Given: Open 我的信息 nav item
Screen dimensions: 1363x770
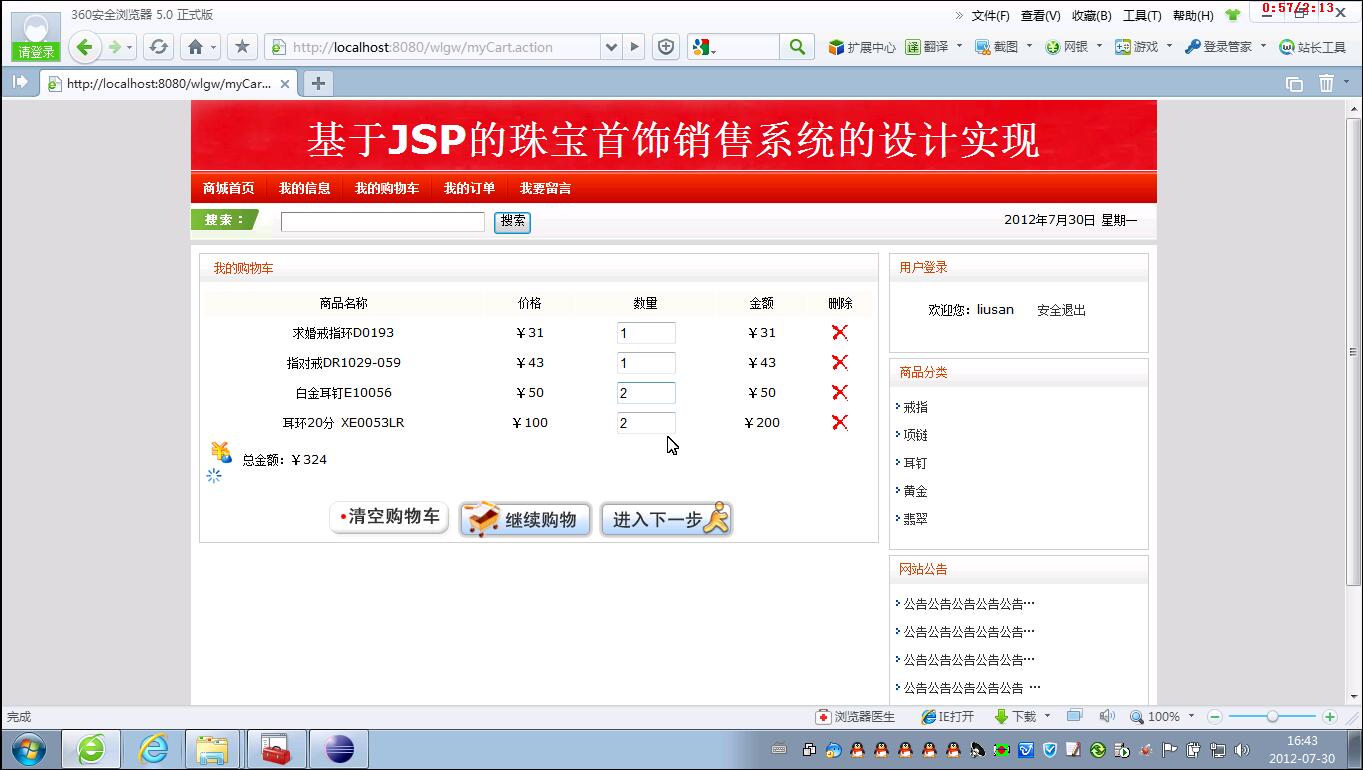Looking at the screenshot, I should click(304, 188).
